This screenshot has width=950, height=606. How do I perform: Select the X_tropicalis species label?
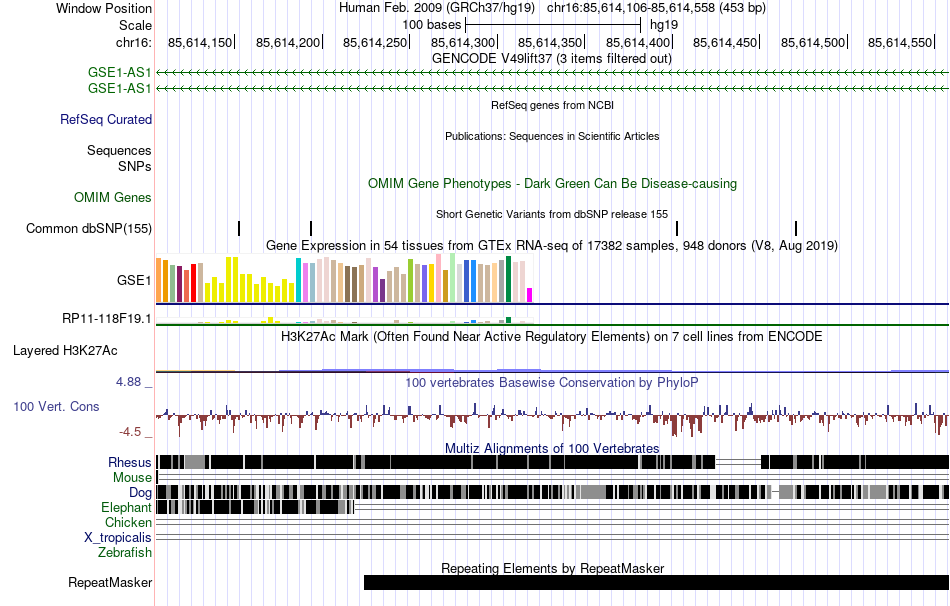[x=118, y=538]
